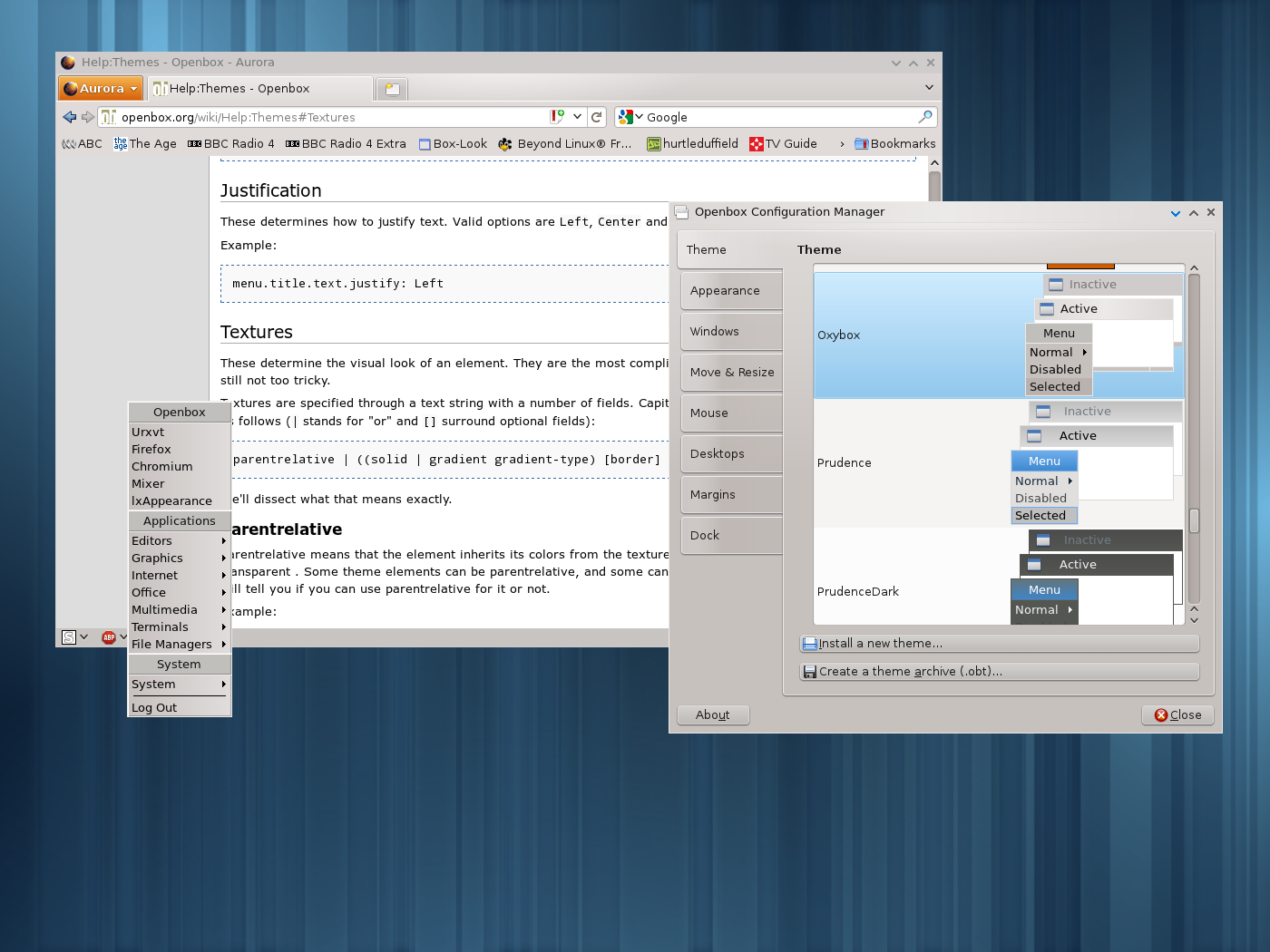The image size is (1270, 952).
Task: Switch to the Appearance tab
Action: click(731, 291)
